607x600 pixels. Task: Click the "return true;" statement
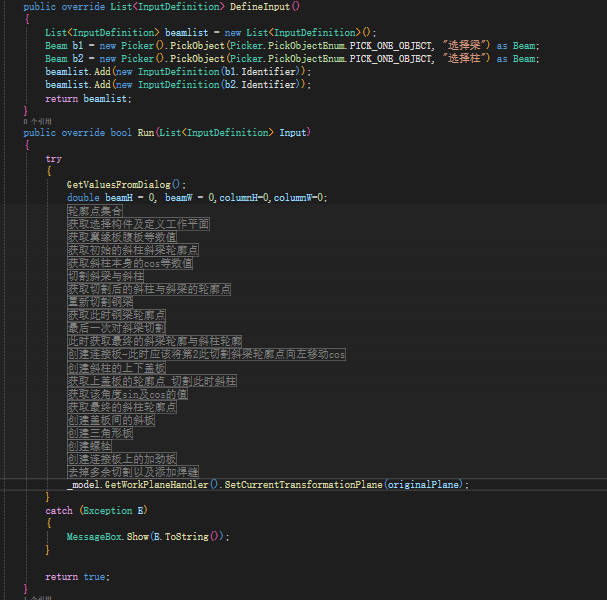[x=77, y=577]
